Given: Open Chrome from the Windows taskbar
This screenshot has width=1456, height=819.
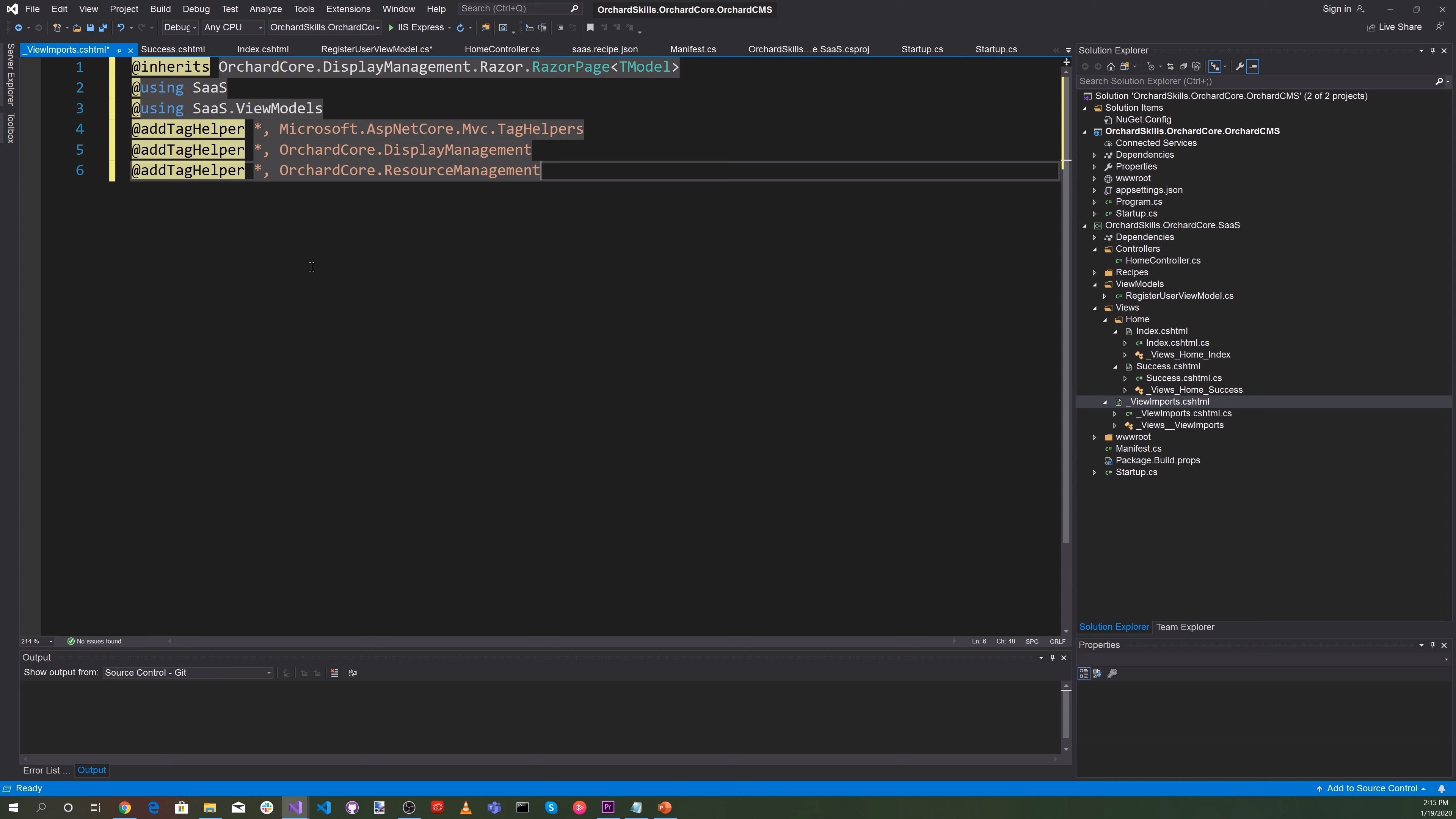Looking at the screenshot, I should [124, 807].
